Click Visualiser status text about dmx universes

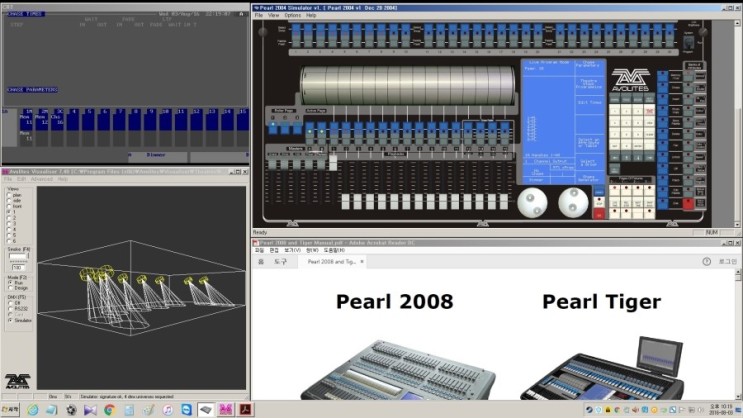[127, 396]
